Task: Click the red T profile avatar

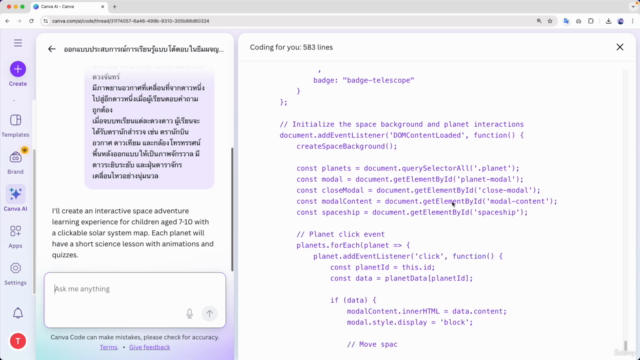Action: (x=18, y=341)
